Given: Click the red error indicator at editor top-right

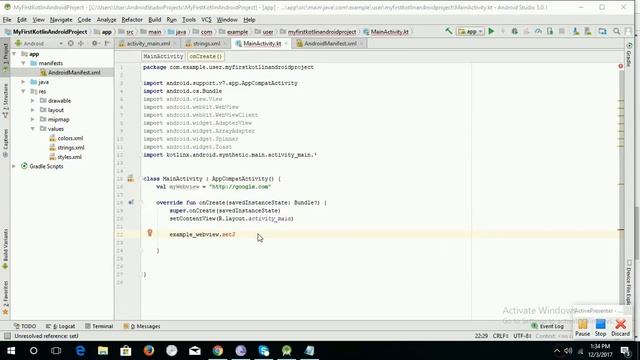Looking at the screenshot, I should click(x=620, y=66).
